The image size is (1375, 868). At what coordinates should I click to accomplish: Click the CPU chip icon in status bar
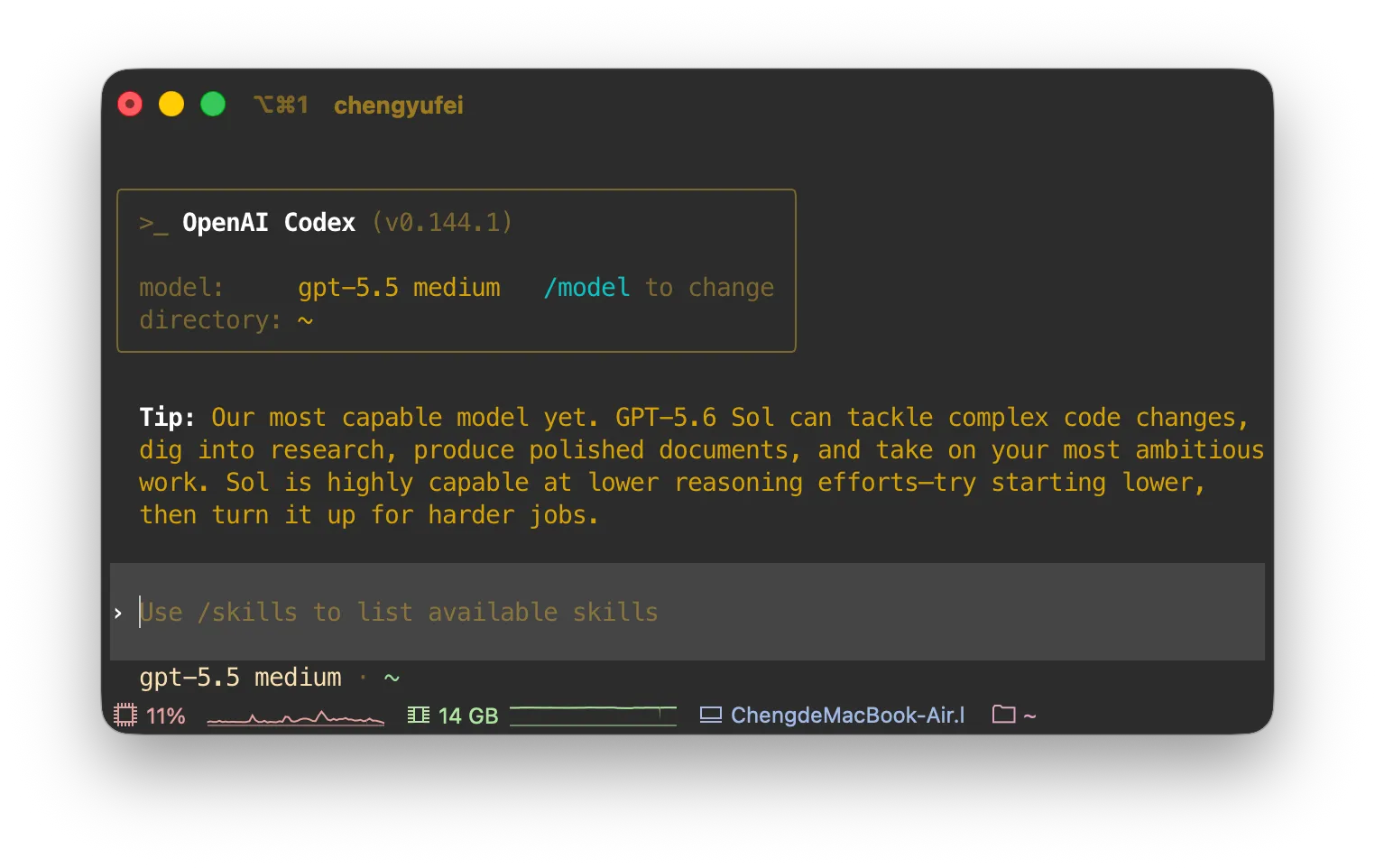point(125,716)
